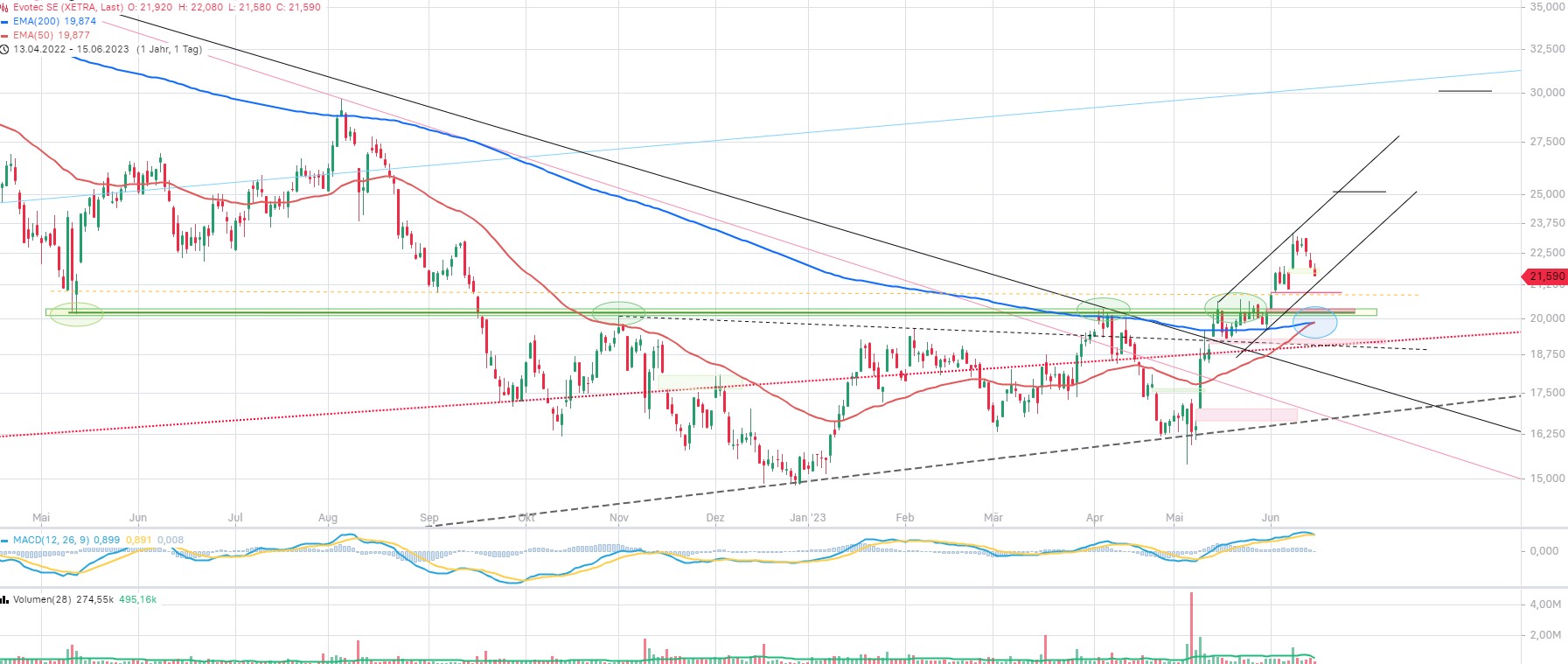The width and height of the screenshot is (1568, 664).
Task: Select the blue ellipse at the EMA crossover
Action: [x=1315, y=323]
